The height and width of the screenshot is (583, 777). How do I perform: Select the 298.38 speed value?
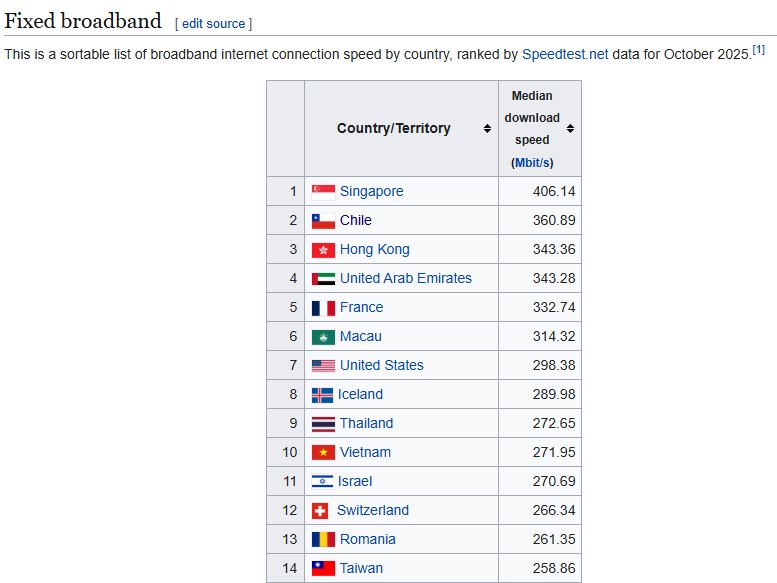tap(554, 365)
